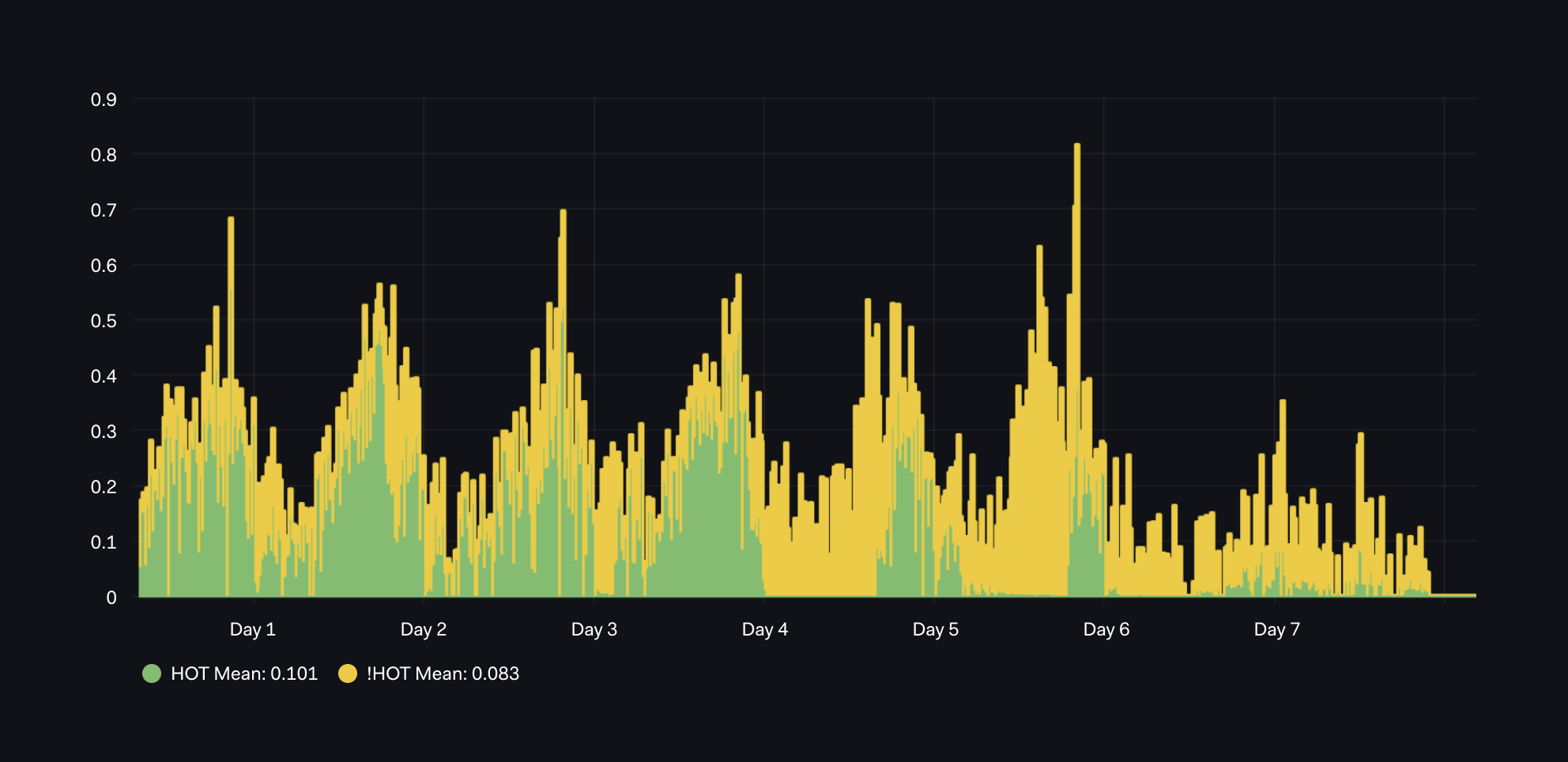Viewport: 1568px width, 762px height.
Task: Click the Day 5 axis label
Action: click(x=936, y=629)
